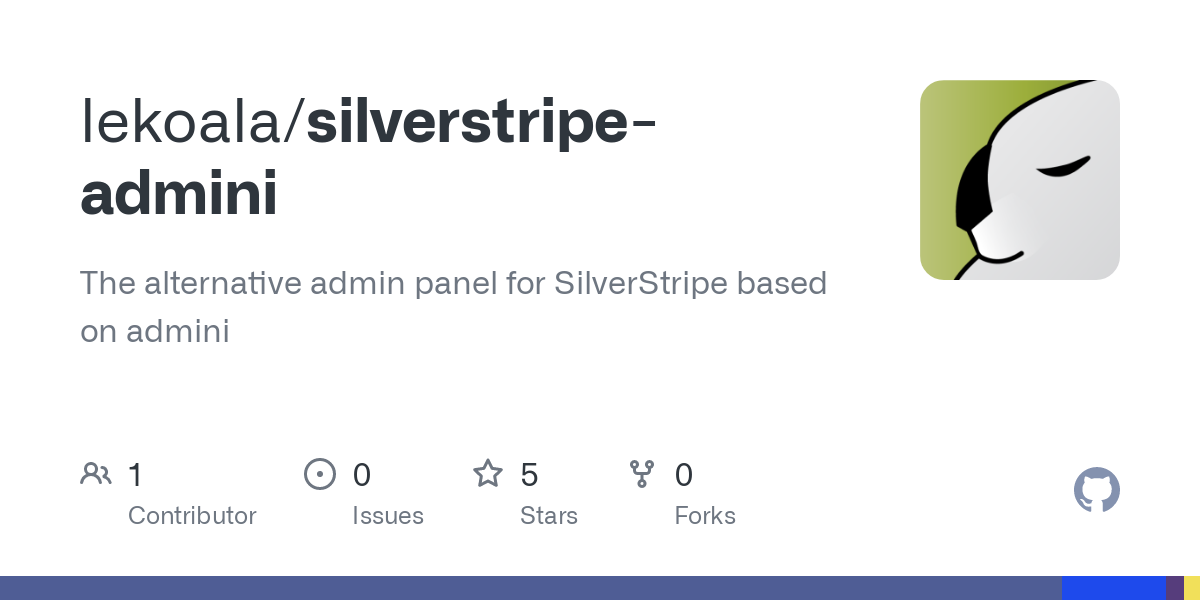This screenshot has height=600, width=1200.
Task: Select the "Contributor" label
Action: [192, 516]
